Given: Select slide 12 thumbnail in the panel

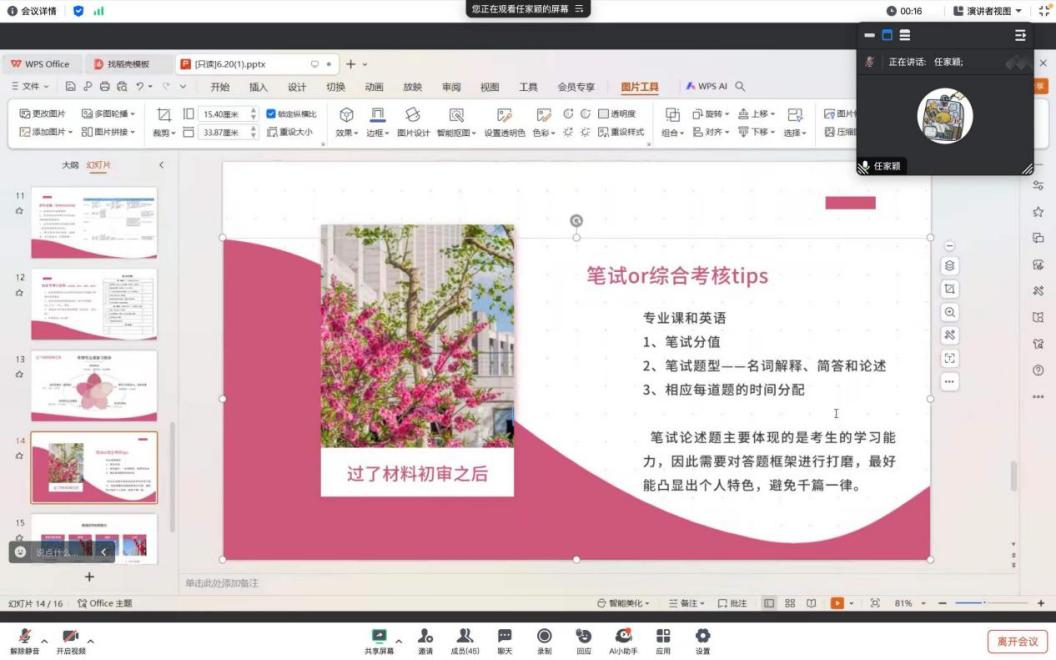Looking at the screenshot, I should [94, 304].
